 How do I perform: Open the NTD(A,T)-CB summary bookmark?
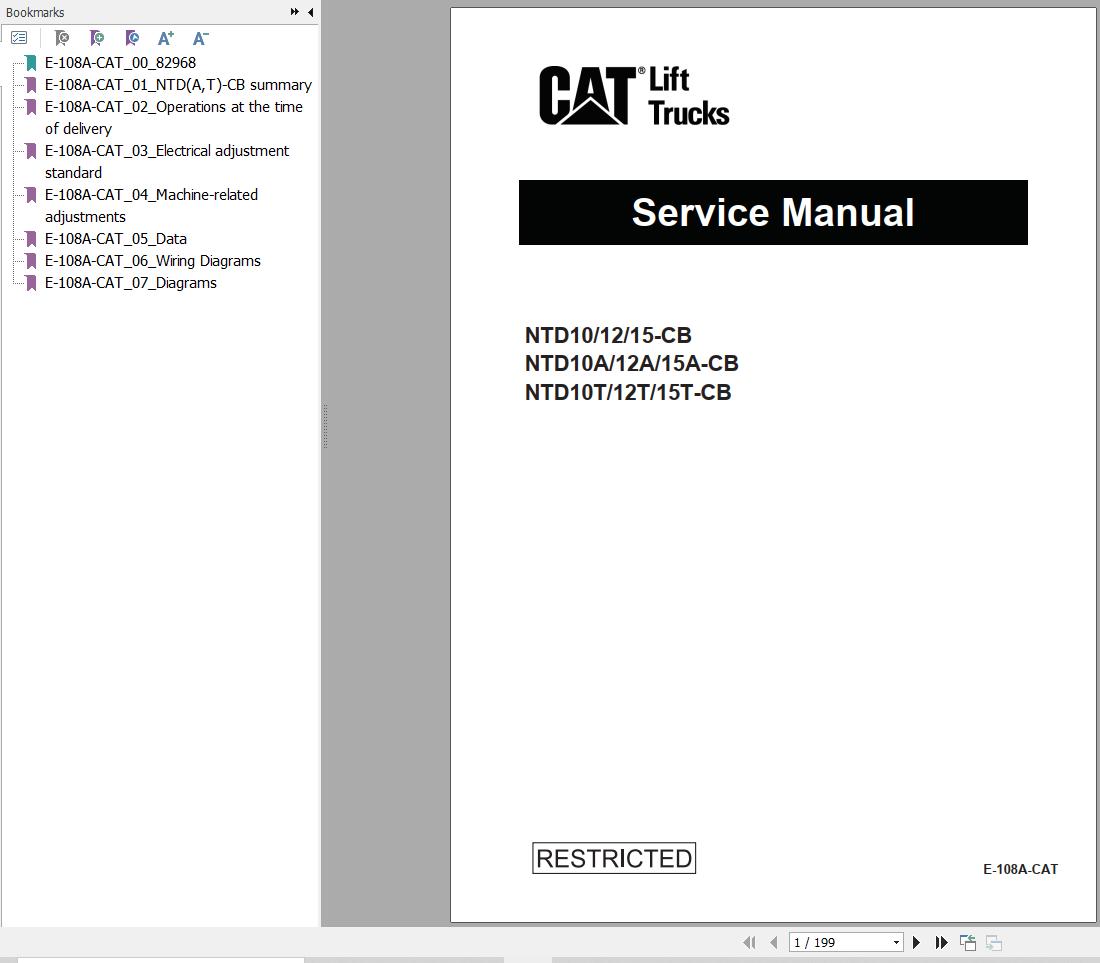pos(177,84)
